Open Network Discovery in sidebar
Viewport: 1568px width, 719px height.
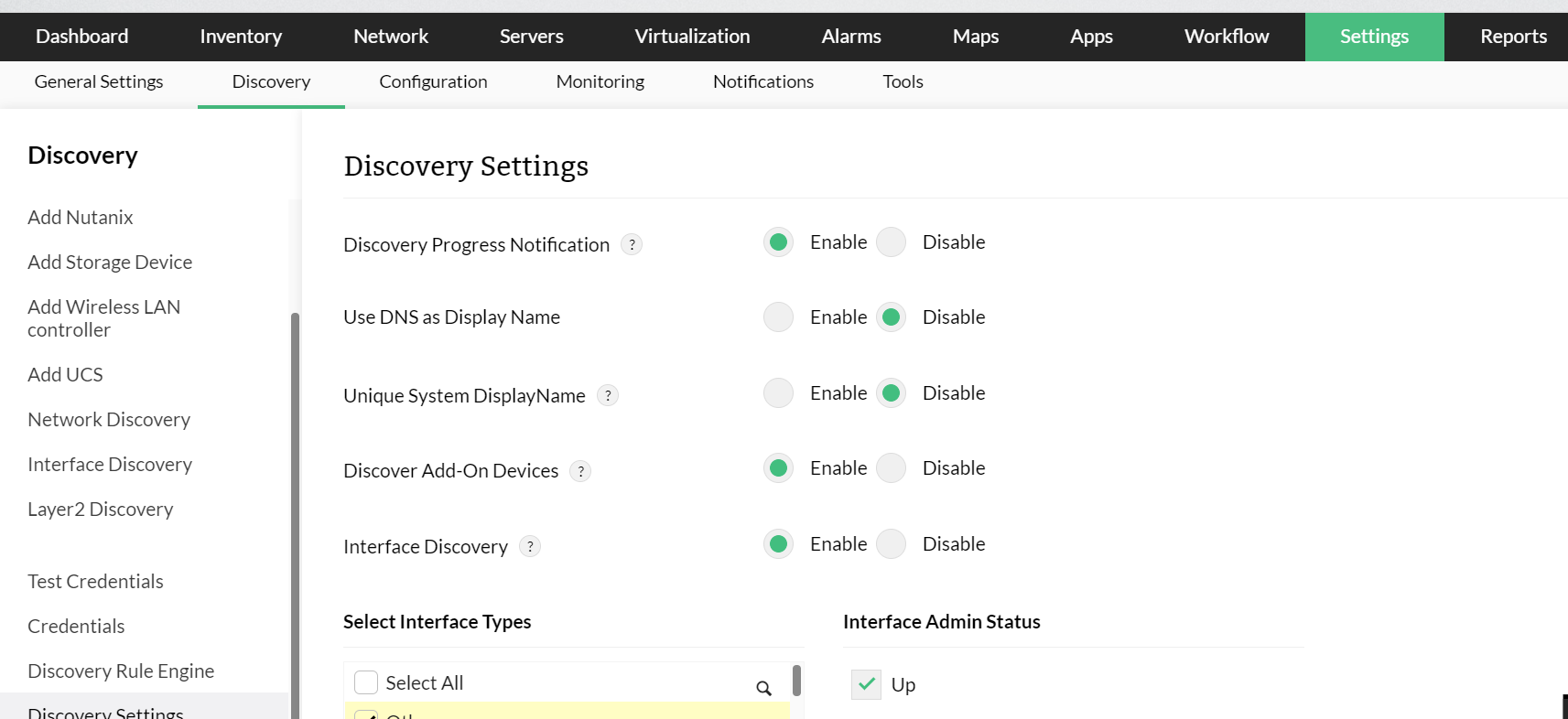point(109,420)
